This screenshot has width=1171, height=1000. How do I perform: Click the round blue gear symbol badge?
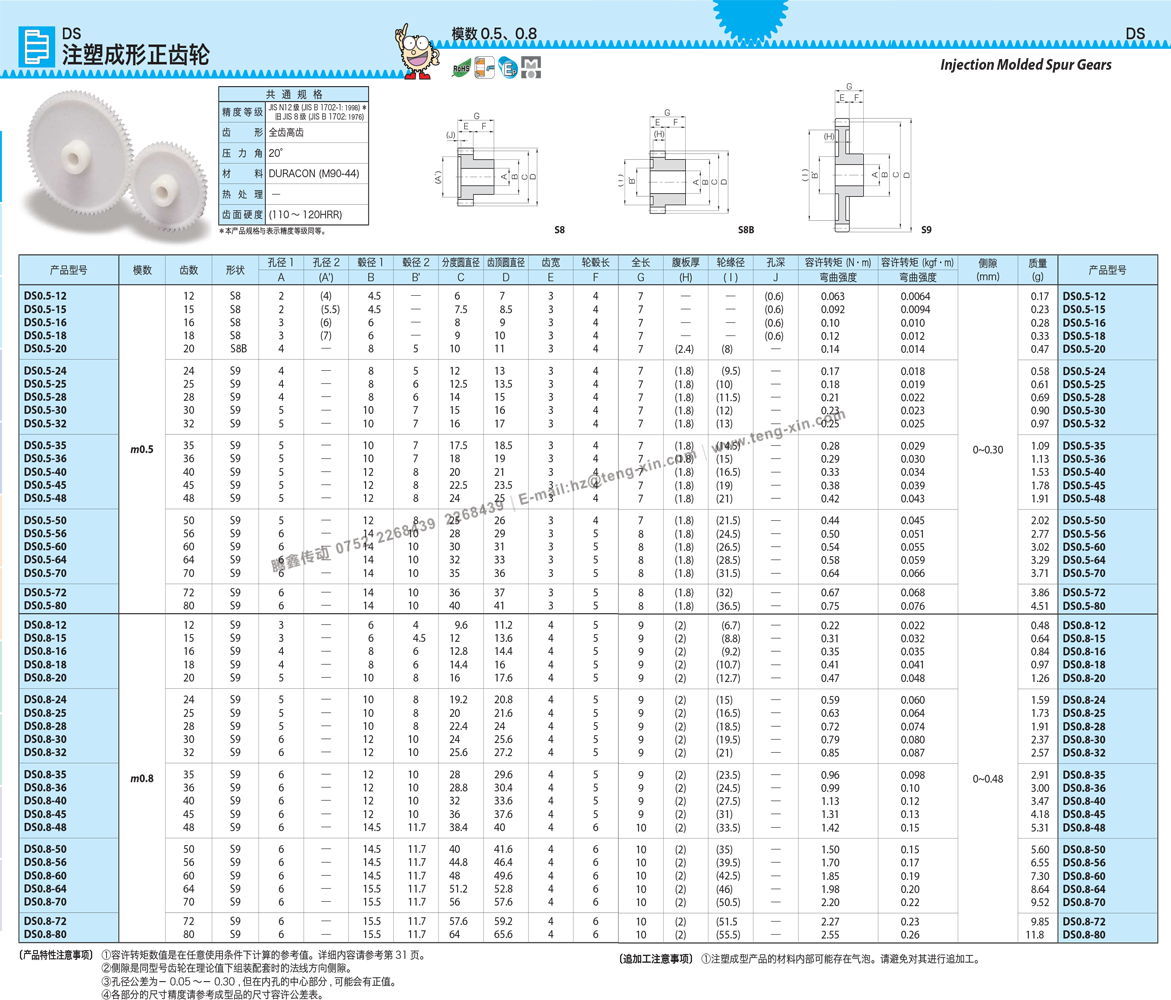click(509, 70)
